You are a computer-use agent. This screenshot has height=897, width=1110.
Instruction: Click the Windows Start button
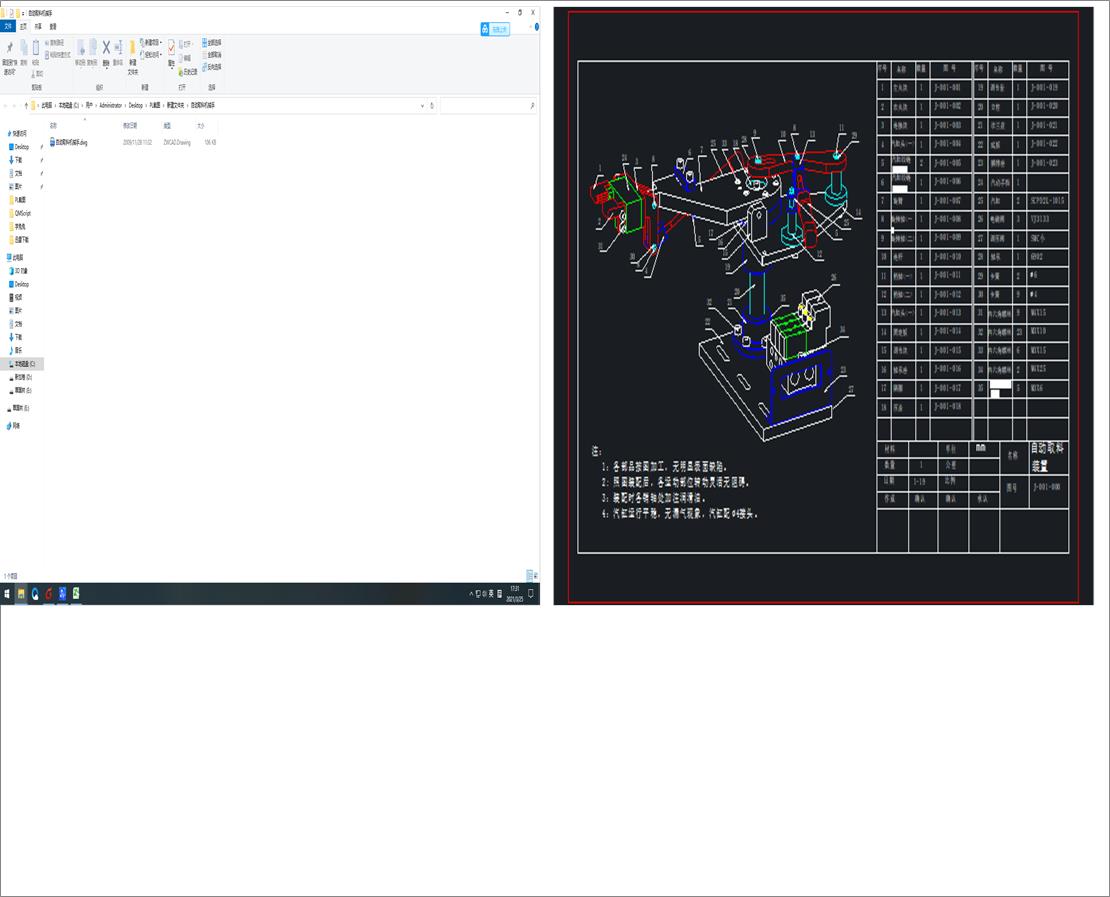[x=7, y=593]
